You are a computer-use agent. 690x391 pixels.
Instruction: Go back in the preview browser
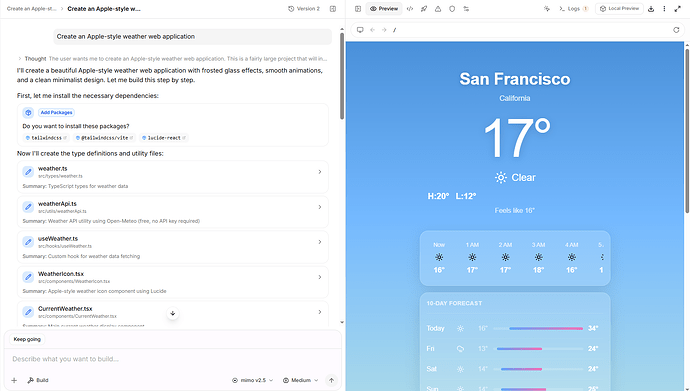[x=372, y=30]
